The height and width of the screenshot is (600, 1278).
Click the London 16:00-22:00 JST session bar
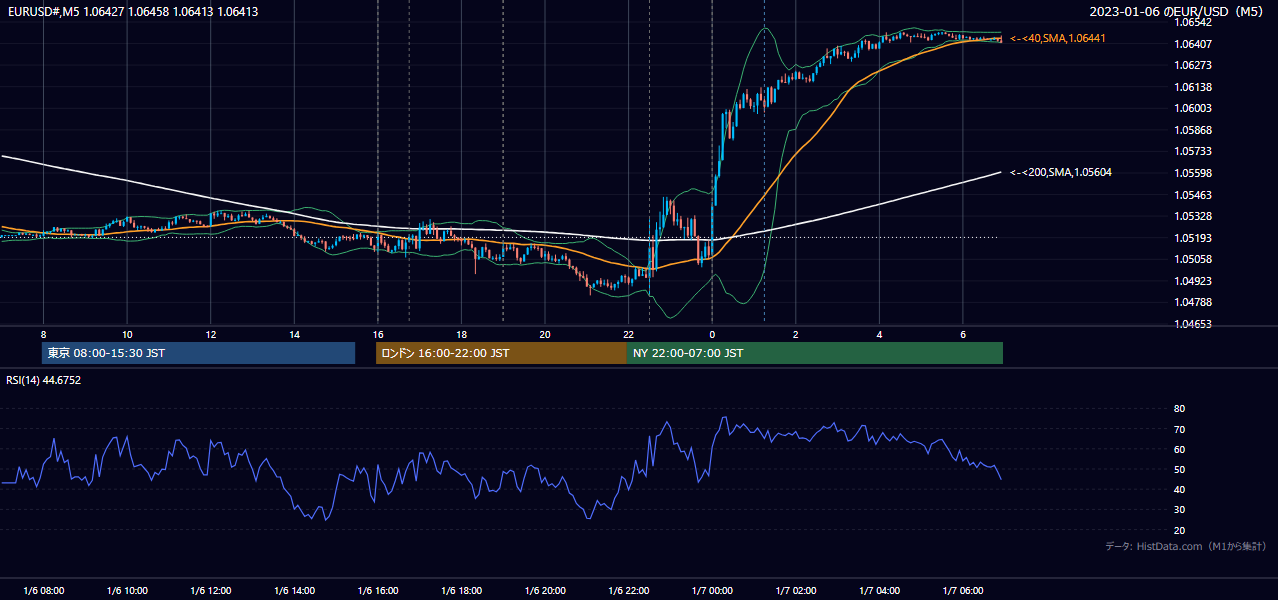point(501,353)
